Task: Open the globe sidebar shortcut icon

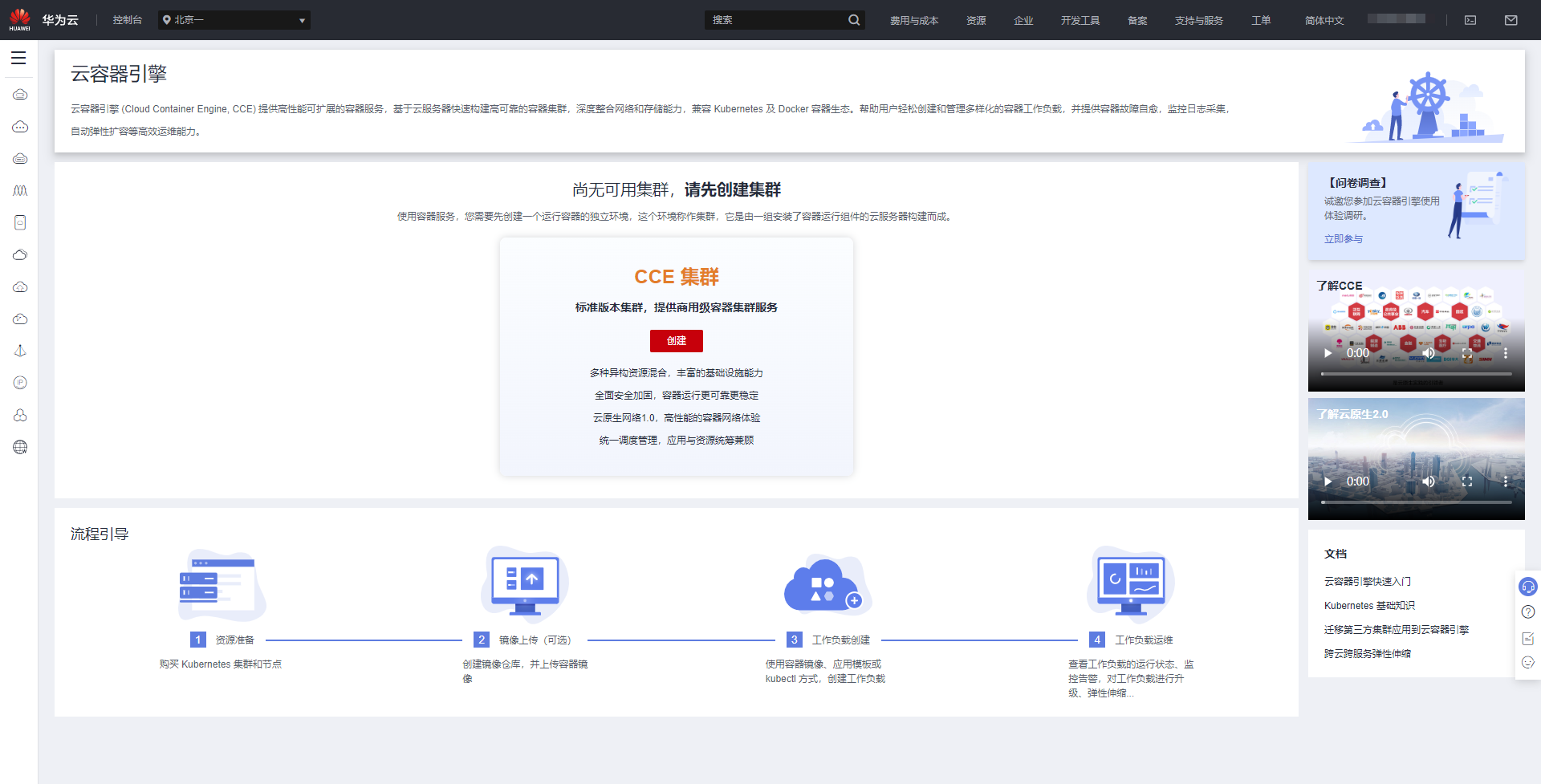Action: 20,447
